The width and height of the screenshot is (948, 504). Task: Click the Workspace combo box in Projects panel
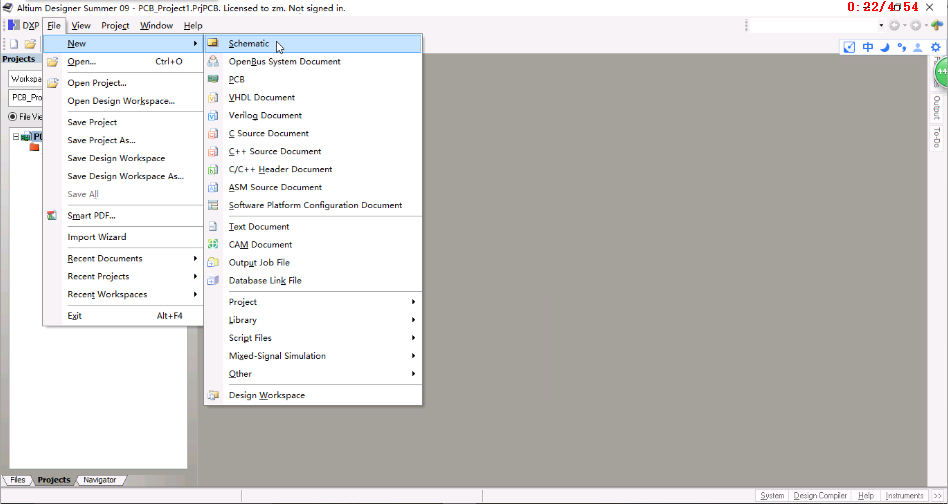tap(25, 79)
